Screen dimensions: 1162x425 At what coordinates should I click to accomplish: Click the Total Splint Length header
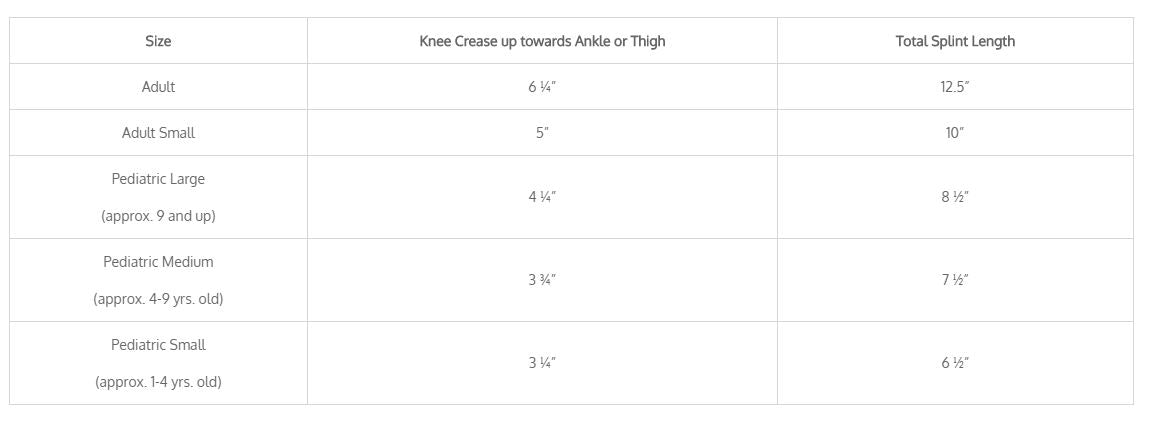coord(955,41)
